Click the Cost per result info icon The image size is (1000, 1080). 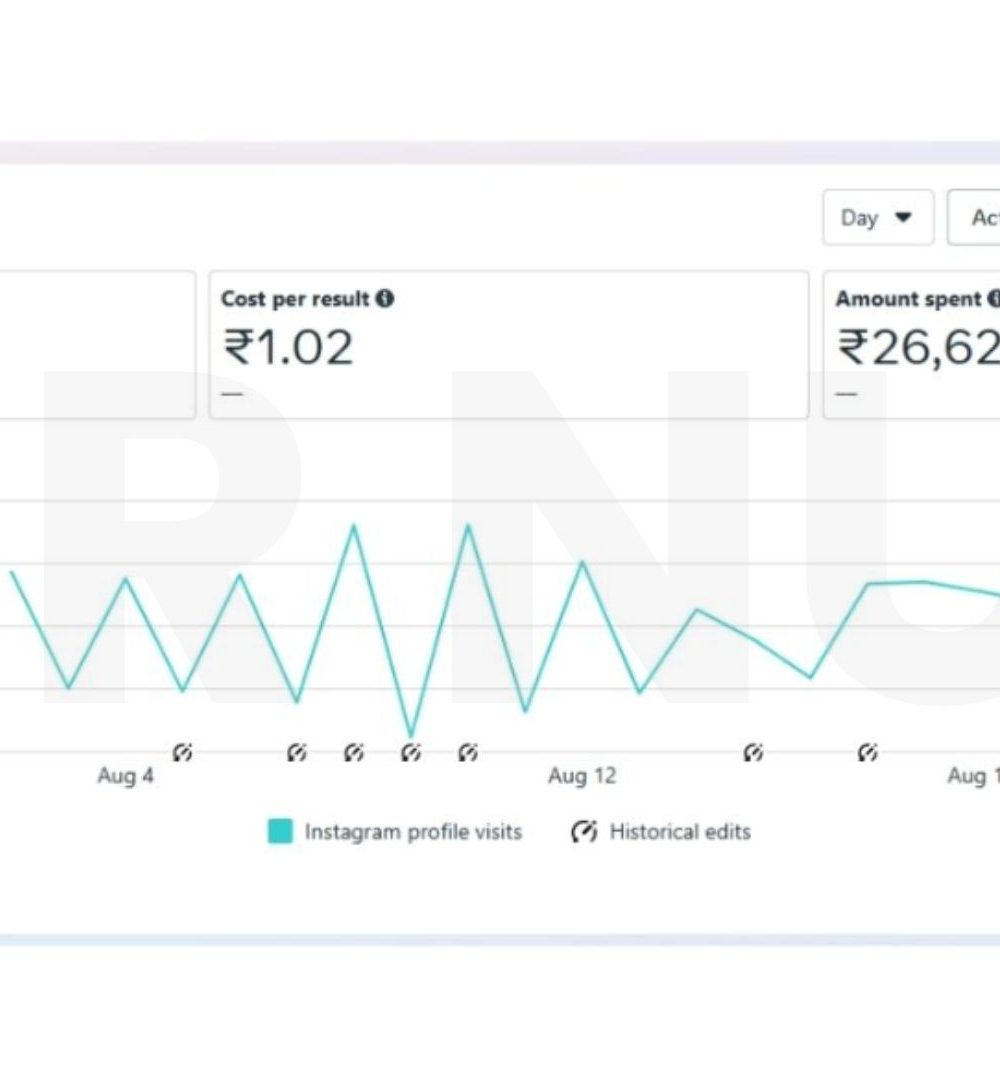[x=385, y=299]
